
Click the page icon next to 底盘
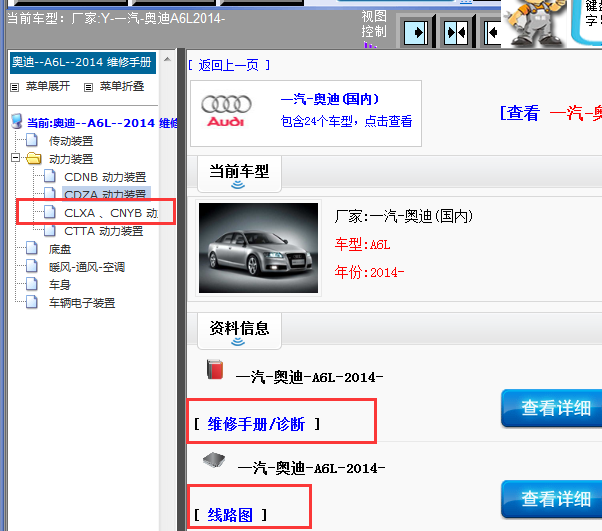click(32, 248)
